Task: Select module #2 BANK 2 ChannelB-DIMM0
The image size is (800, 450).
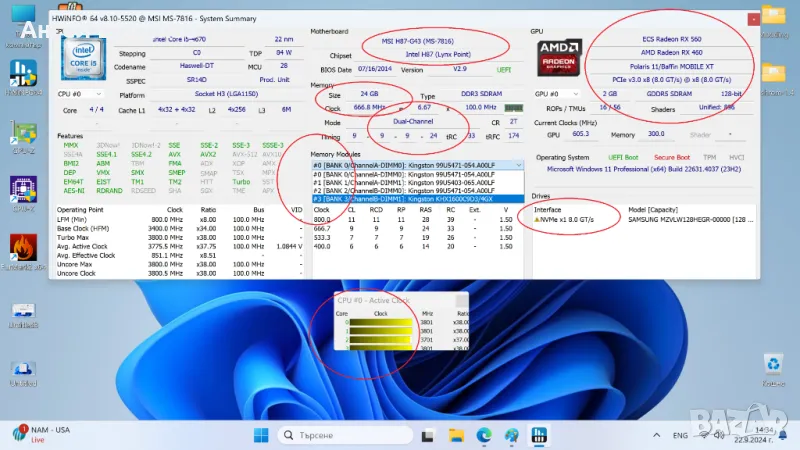Action: 415,189
